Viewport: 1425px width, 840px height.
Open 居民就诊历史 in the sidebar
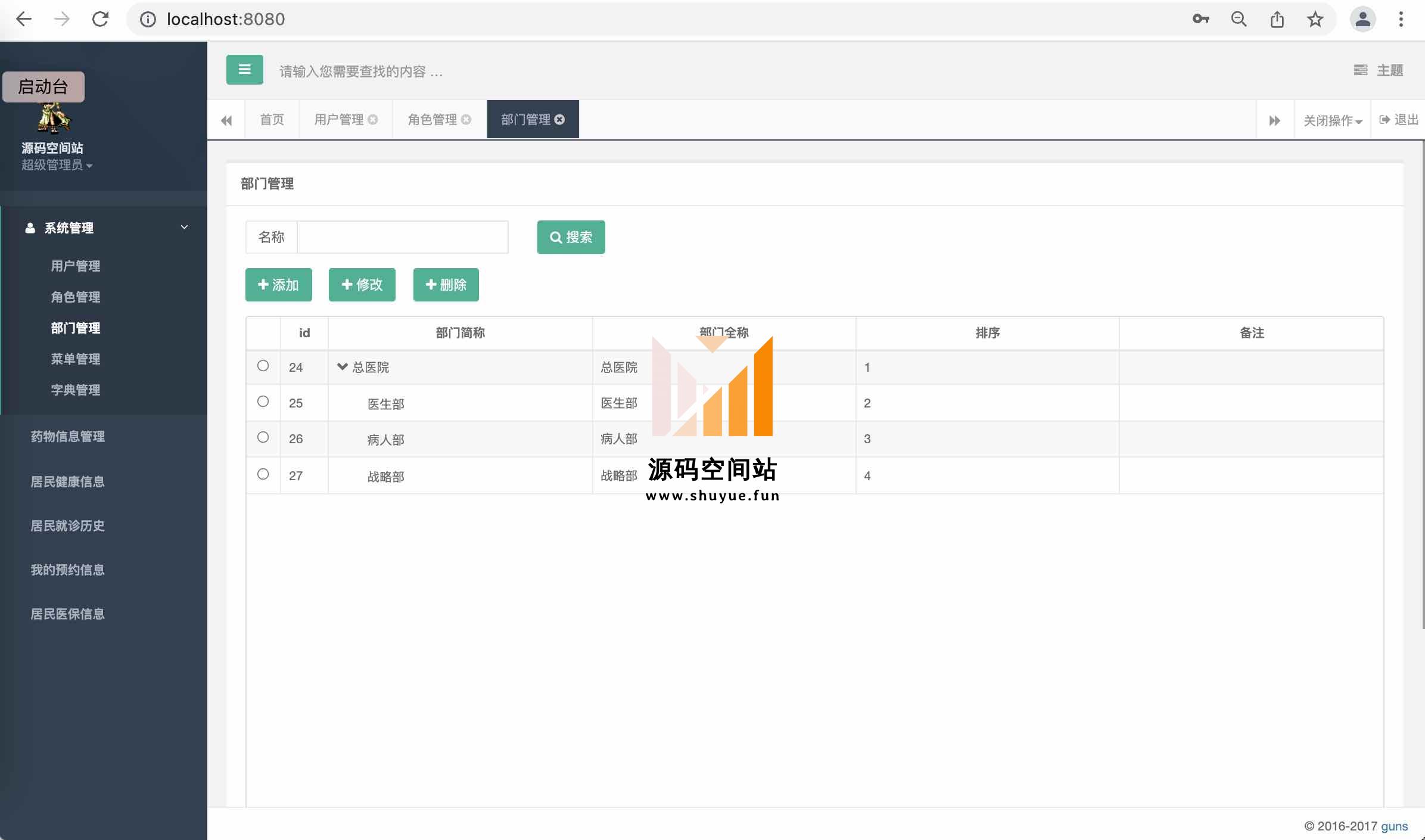(68, 526)
